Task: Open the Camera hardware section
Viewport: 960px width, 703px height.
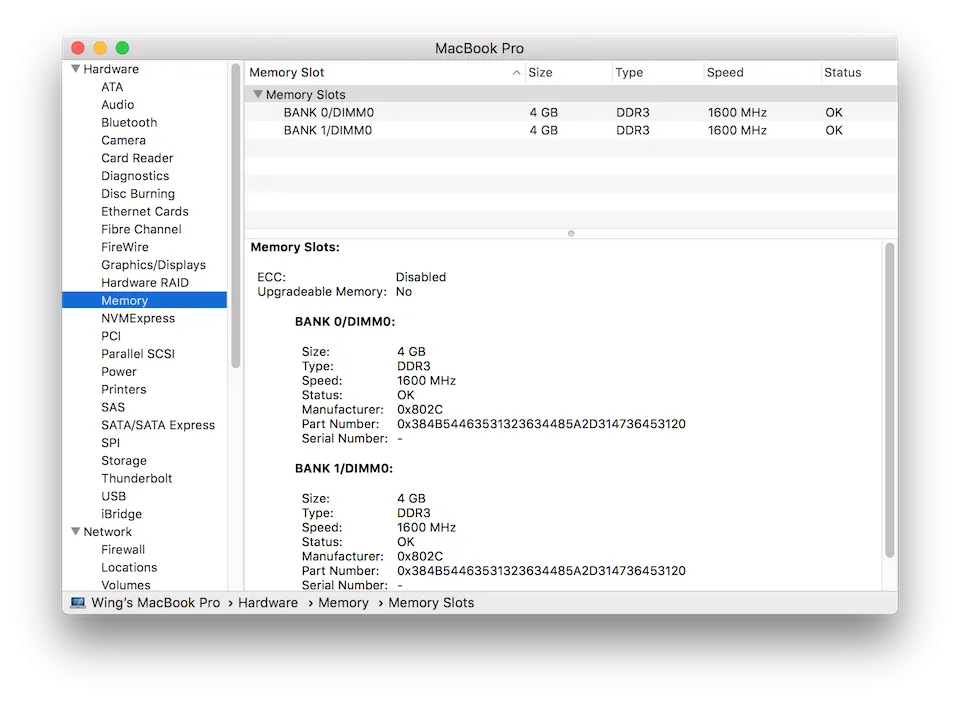Action: click(x=124, y=140)
